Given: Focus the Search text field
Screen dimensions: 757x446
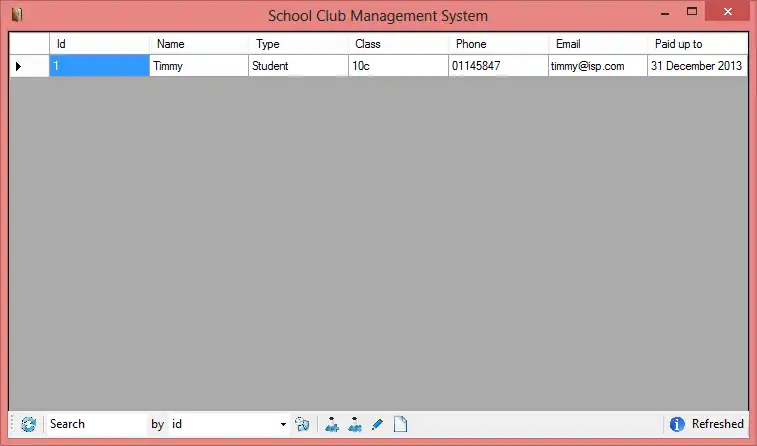Looking at the screenshot, I should [x=97, y=424].
